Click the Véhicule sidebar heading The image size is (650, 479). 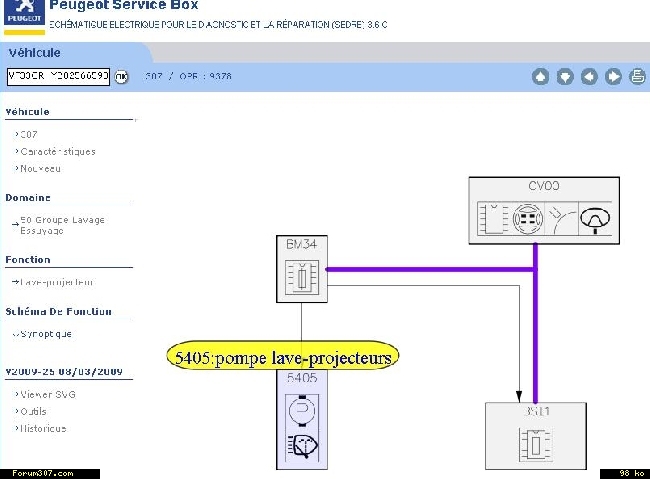27,112
